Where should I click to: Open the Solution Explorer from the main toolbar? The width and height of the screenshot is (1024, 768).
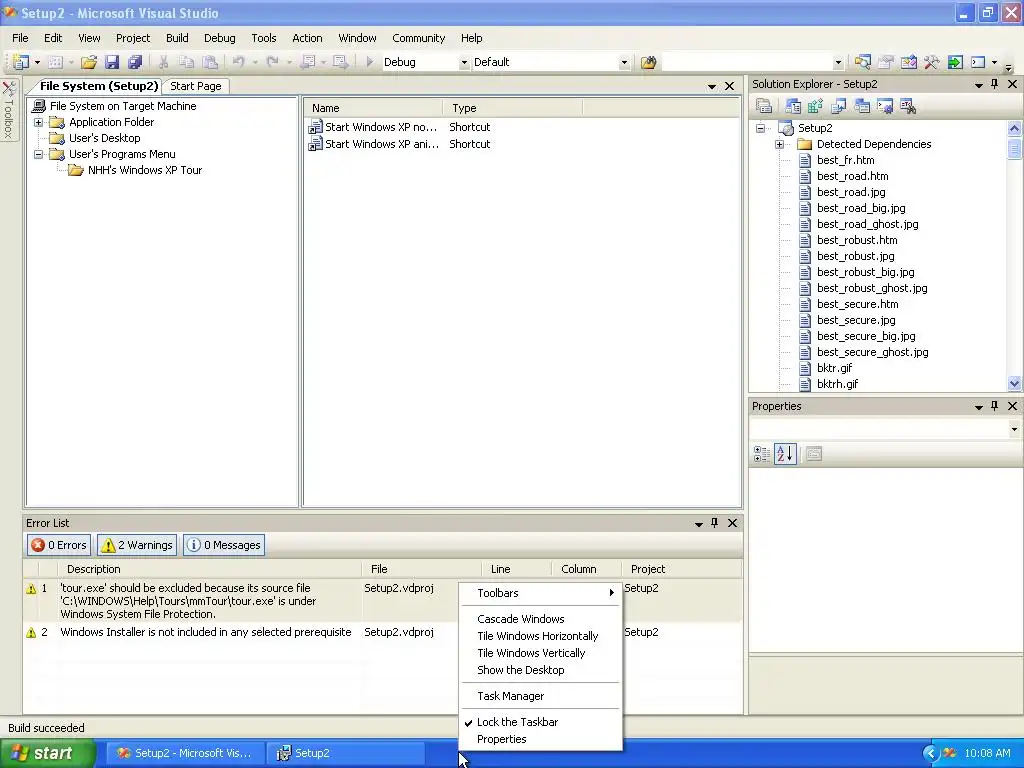pyautogui.click(x=863, y=62)
